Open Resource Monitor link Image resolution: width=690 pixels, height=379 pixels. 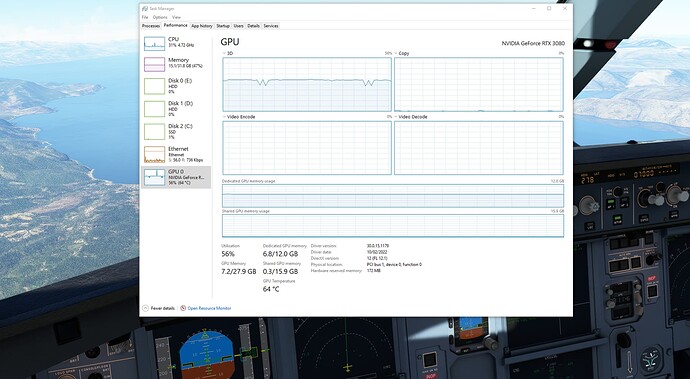[x=209, y=308]
